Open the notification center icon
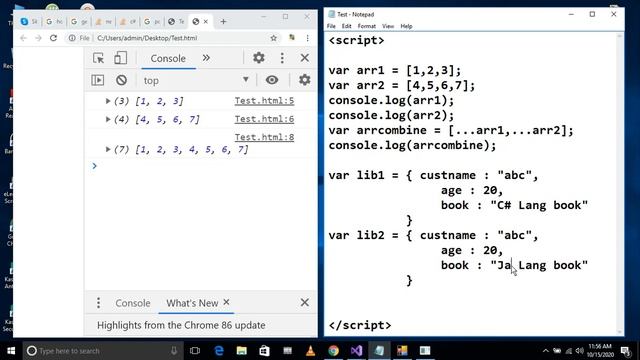The height and width of the screenshot is (360, 640). point(625,351)
